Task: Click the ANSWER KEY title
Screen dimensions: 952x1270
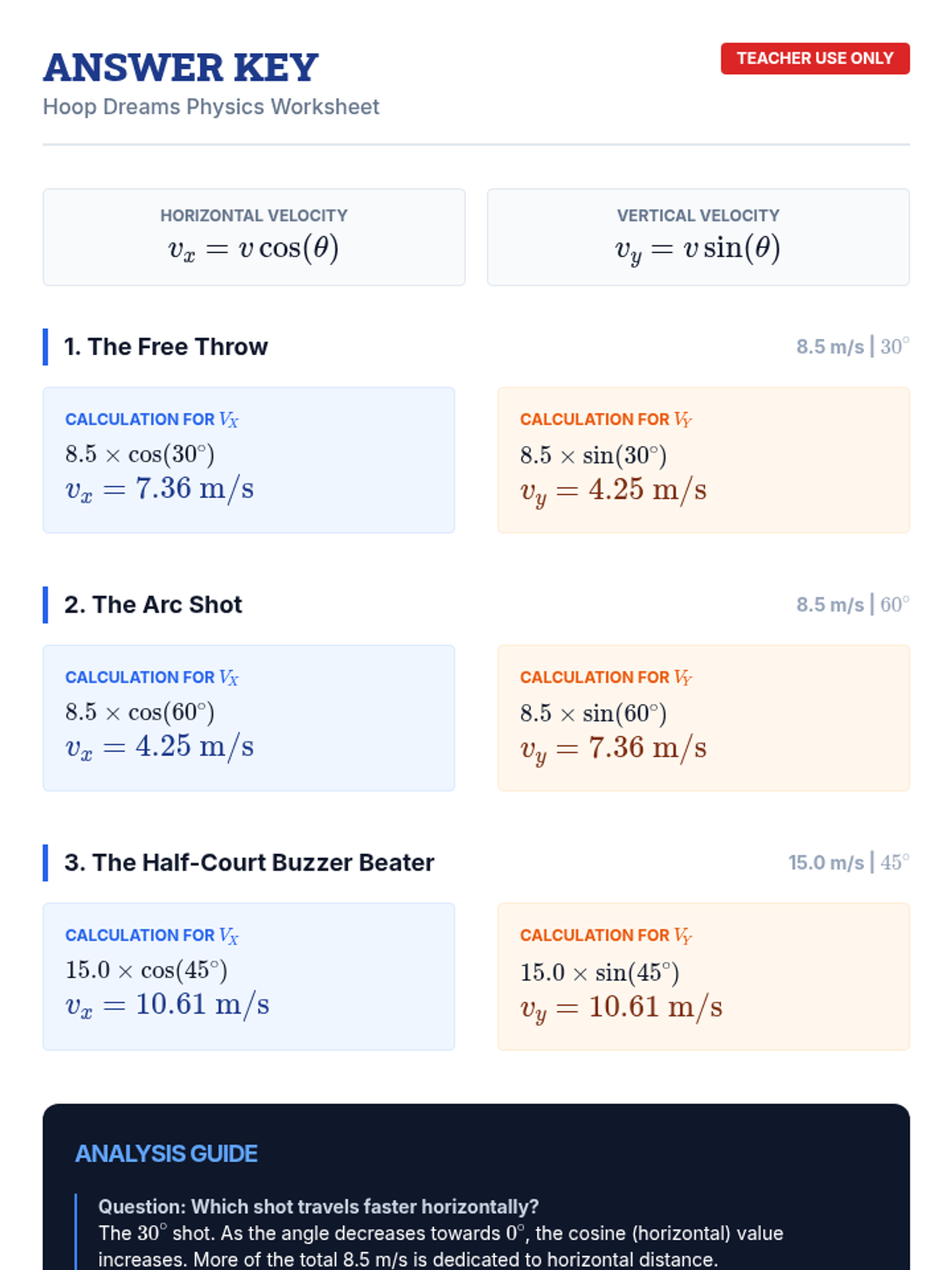Action: (x=181, y=68)
